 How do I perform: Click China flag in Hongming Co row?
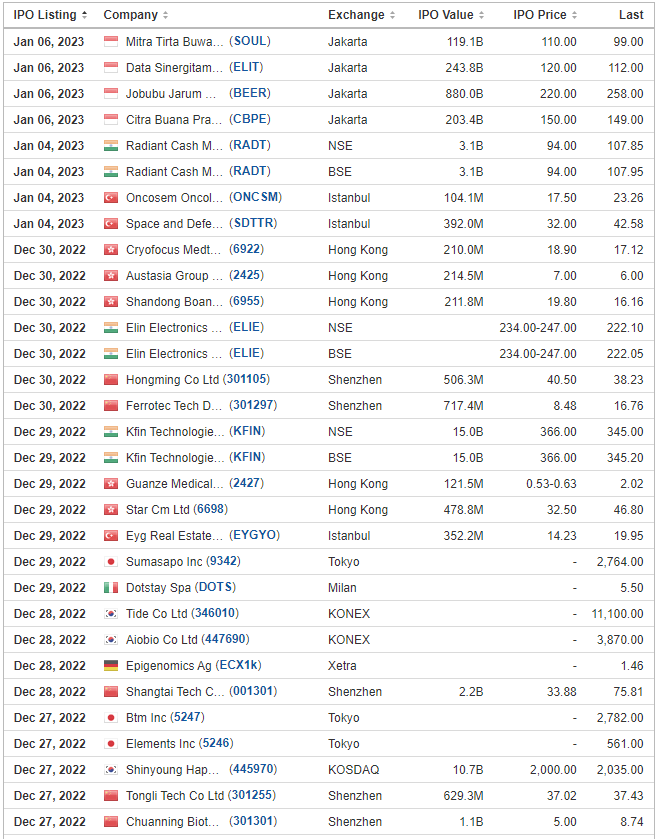(111, 380)
